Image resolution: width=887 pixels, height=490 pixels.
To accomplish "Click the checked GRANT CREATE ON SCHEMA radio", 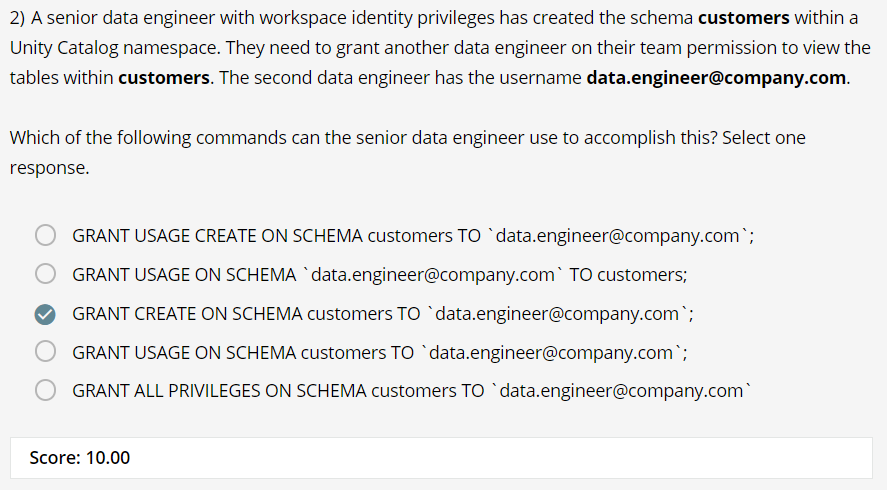I will (x=46, y=313).
